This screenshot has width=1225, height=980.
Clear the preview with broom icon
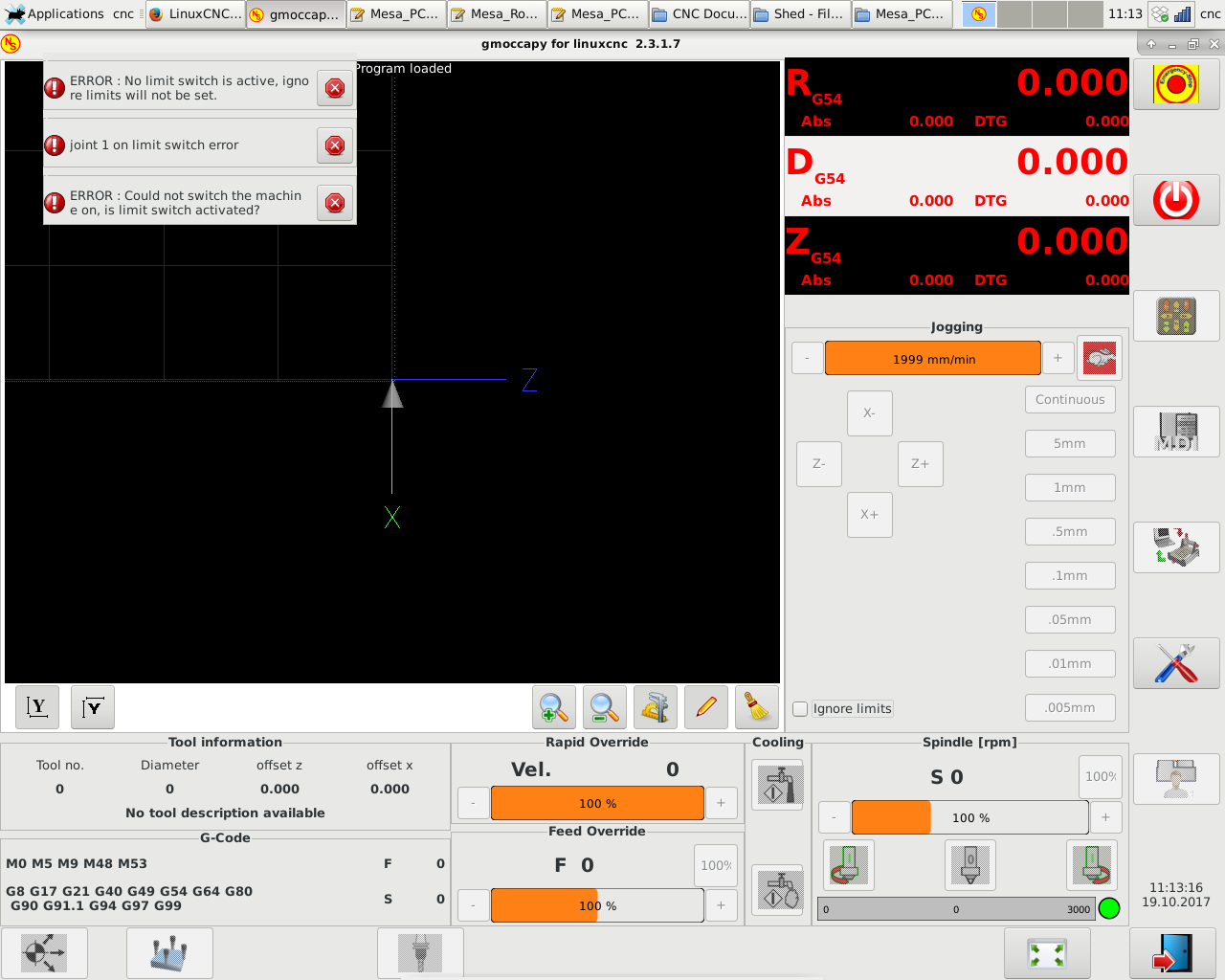point(757,708)
